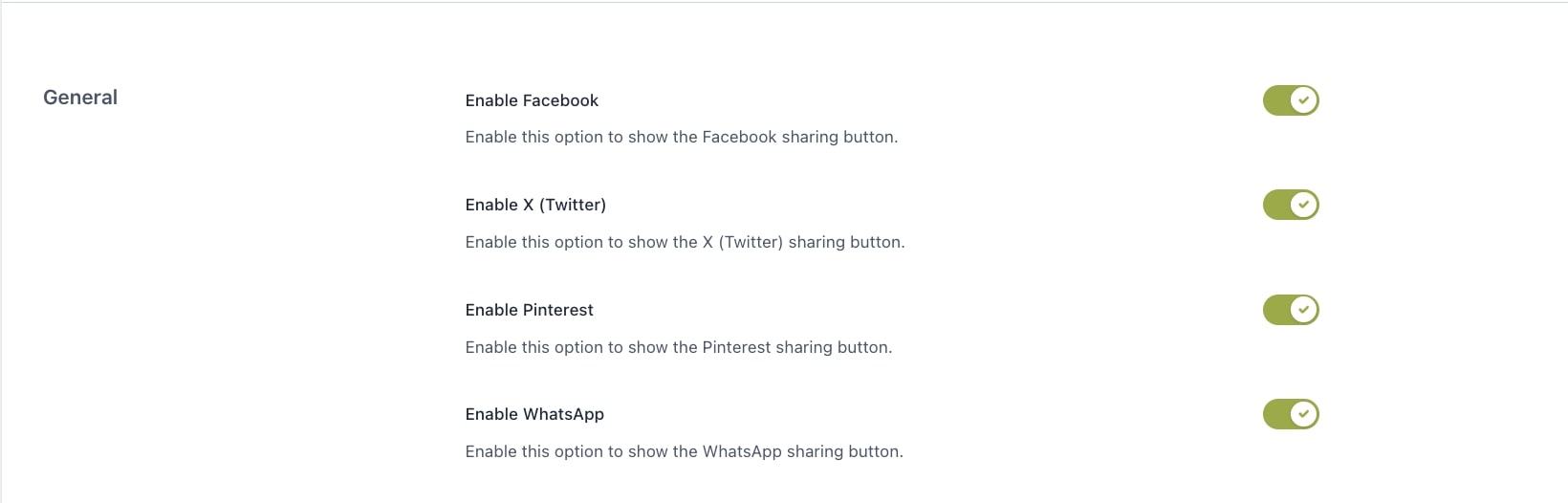Click the Enable Pinterest label
The height and width of the screenshot is (503, 1568).
pyautogui.click(x=529, y=310)
